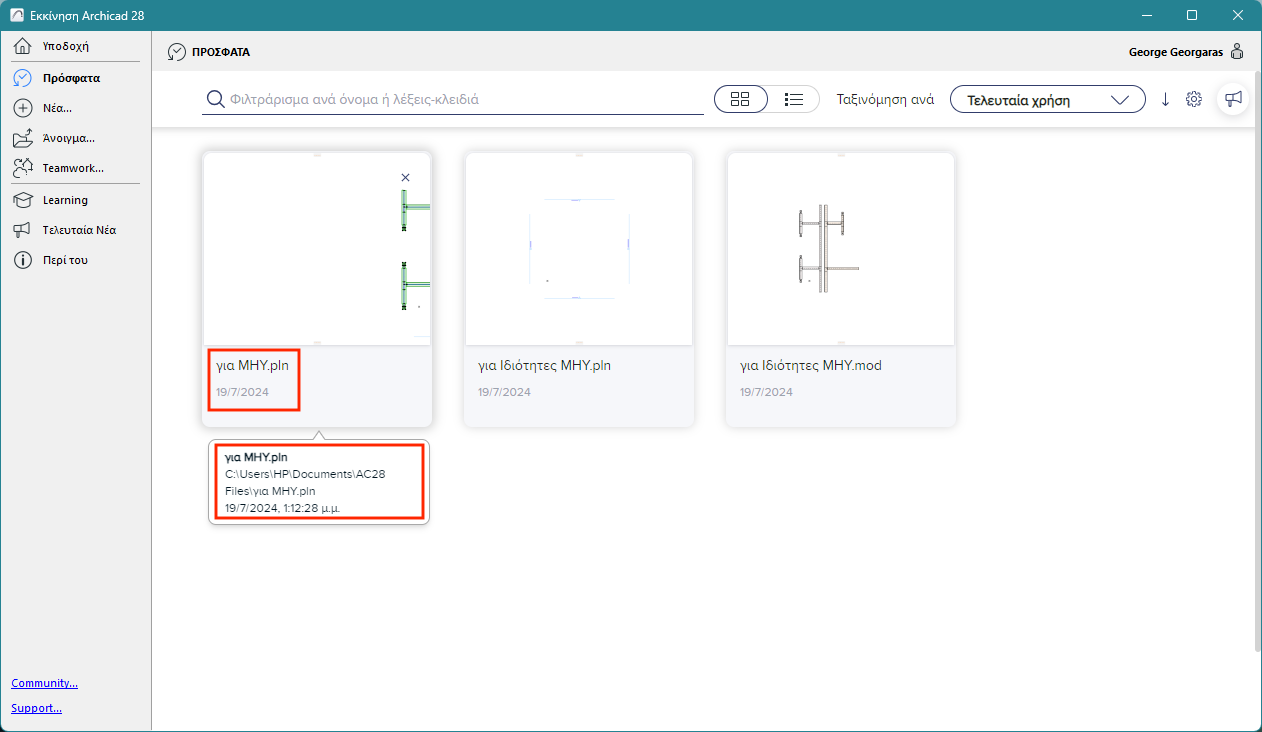Open the Τελευταία χρήση sort dropdown

1048,99
